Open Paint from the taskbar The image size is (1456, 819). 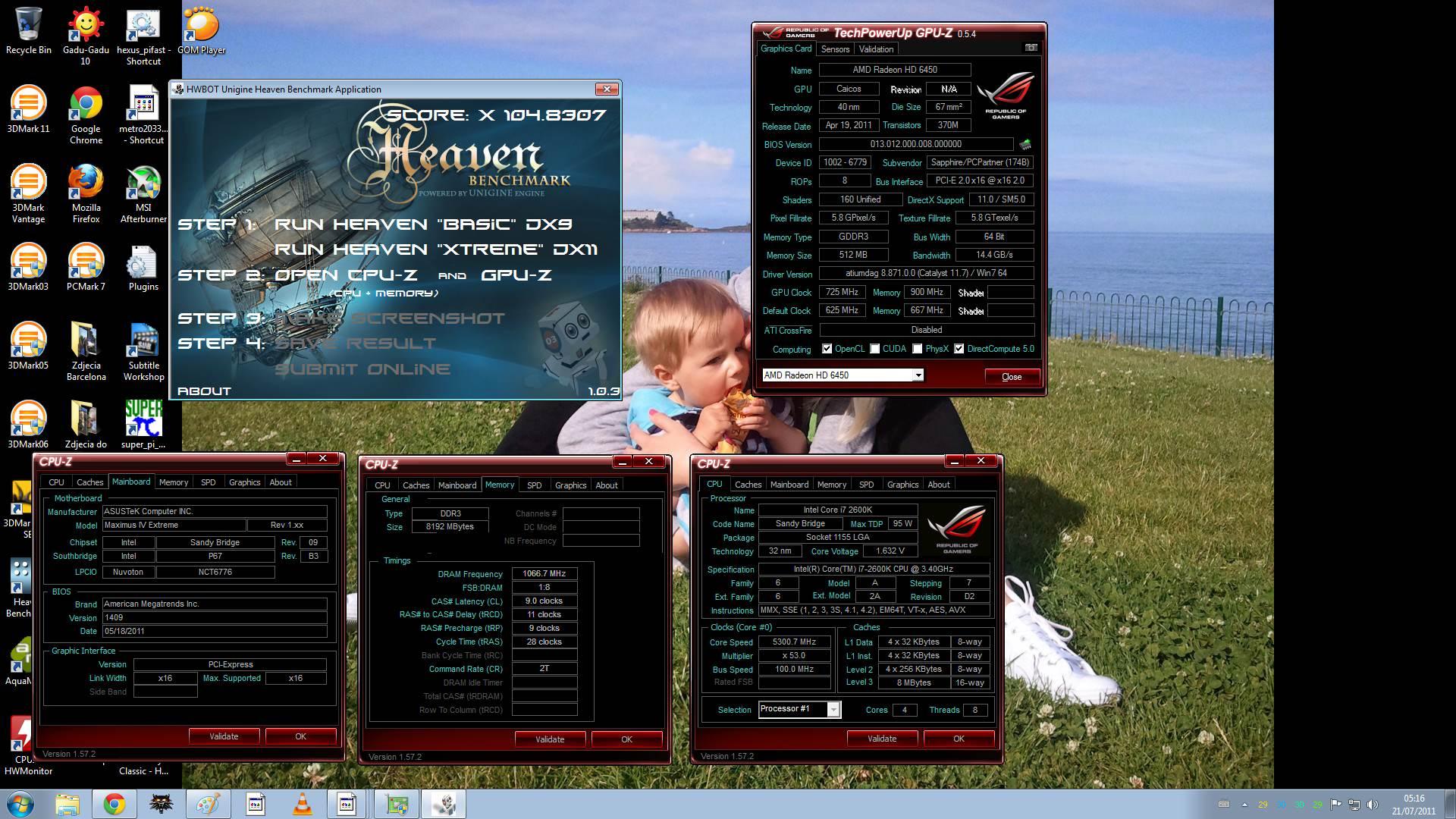point(209,804)
